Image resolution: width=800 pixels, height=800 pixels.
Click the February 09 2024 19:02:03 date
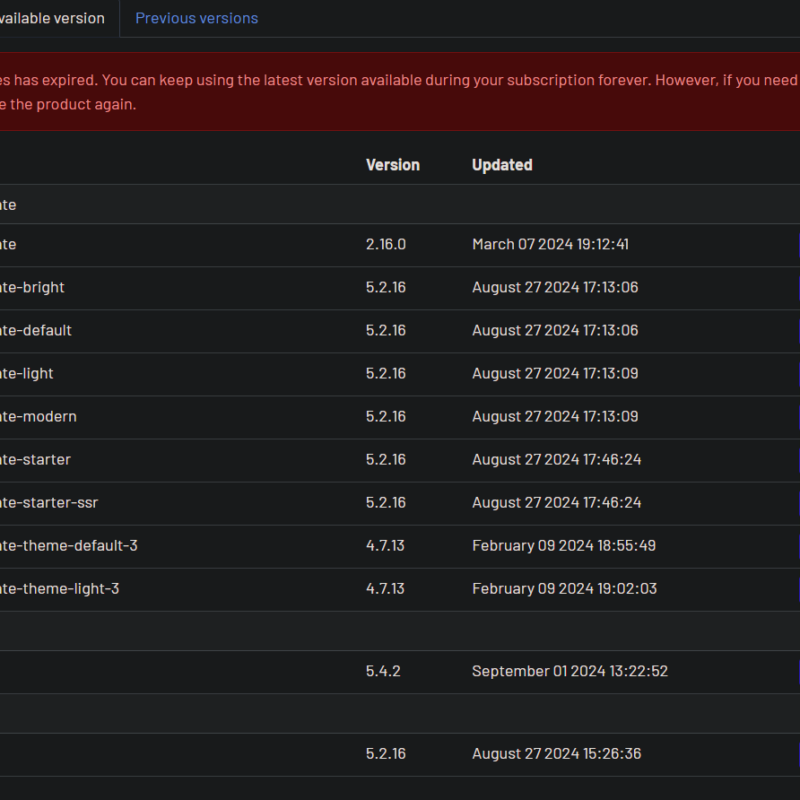click(564, 589)
